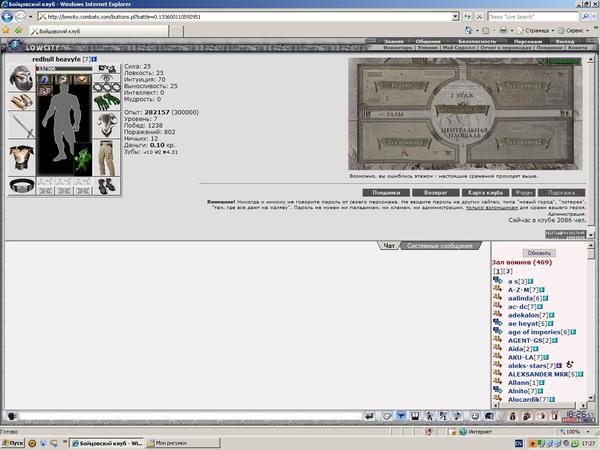Click the blue gem scroll slot
The height and width of the screenshot is (450, 600).
click(x=44, y=79)
